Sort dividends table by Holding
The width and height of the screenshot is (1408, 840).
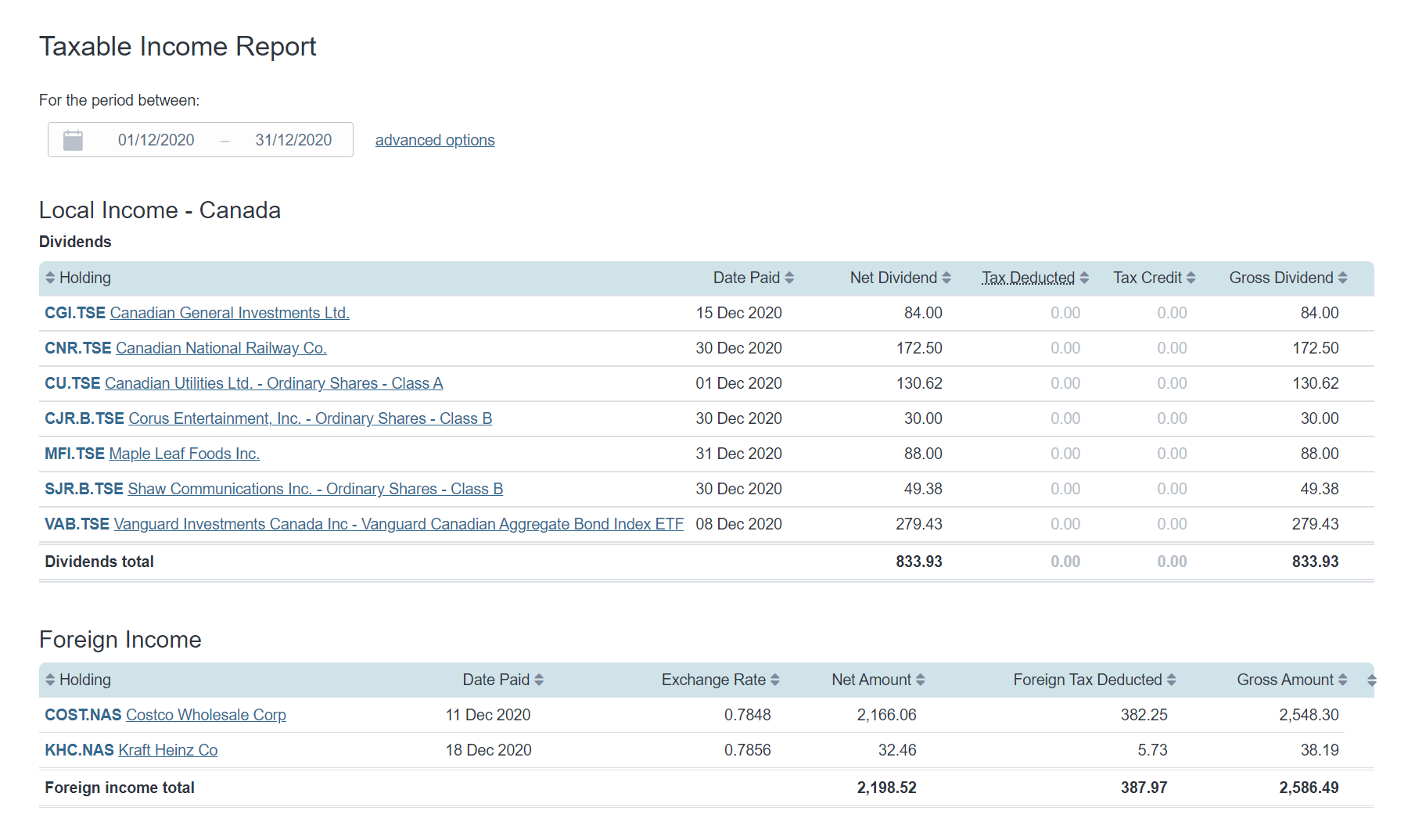point(78,278)
